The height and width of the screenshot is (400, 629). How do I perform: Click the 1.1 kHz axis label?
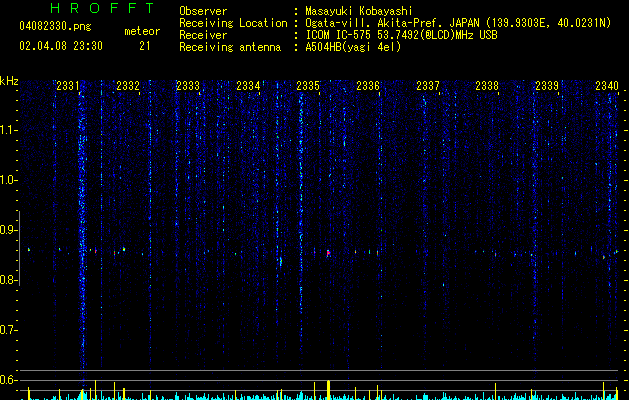pyautogui.click(x=8, y=130)
